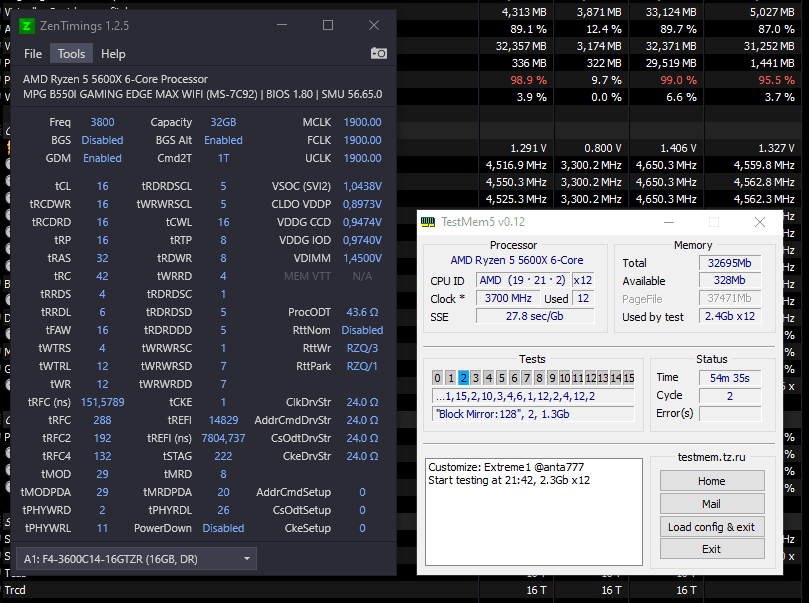Click the Cmd2T 1T value
Screen dimensions: 809x603
[223, 158]
